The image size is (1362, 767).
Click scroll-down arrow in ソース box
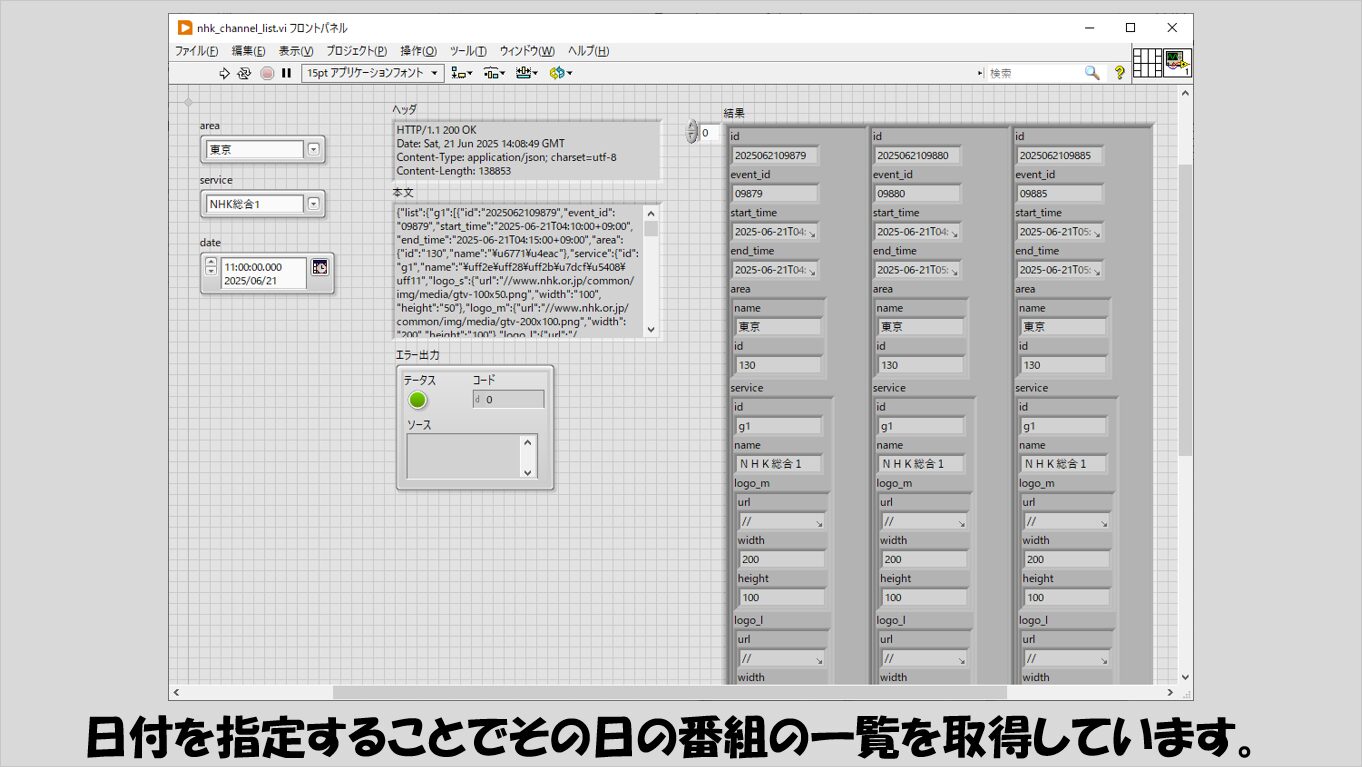pyautogui.click(x=528, y=471)
